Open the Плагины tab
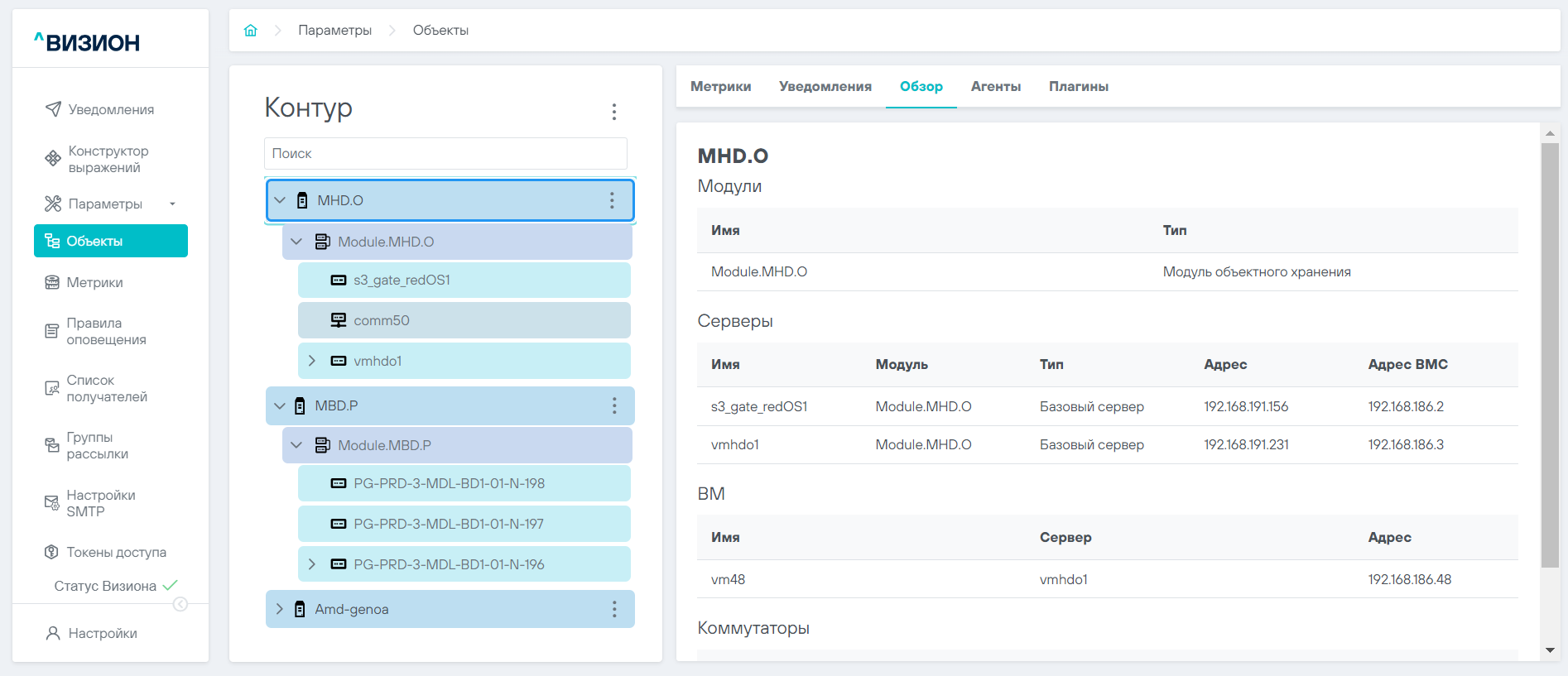Image resolution: width=1568 pixels, height=676 pixels. coord(1078,87)
